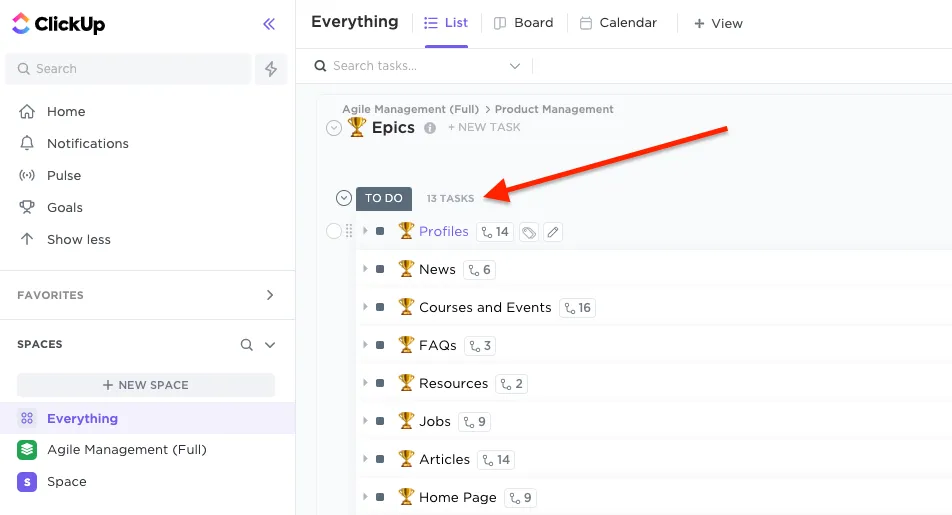
Task: Click the New Space button
Action: coord(146,385)
